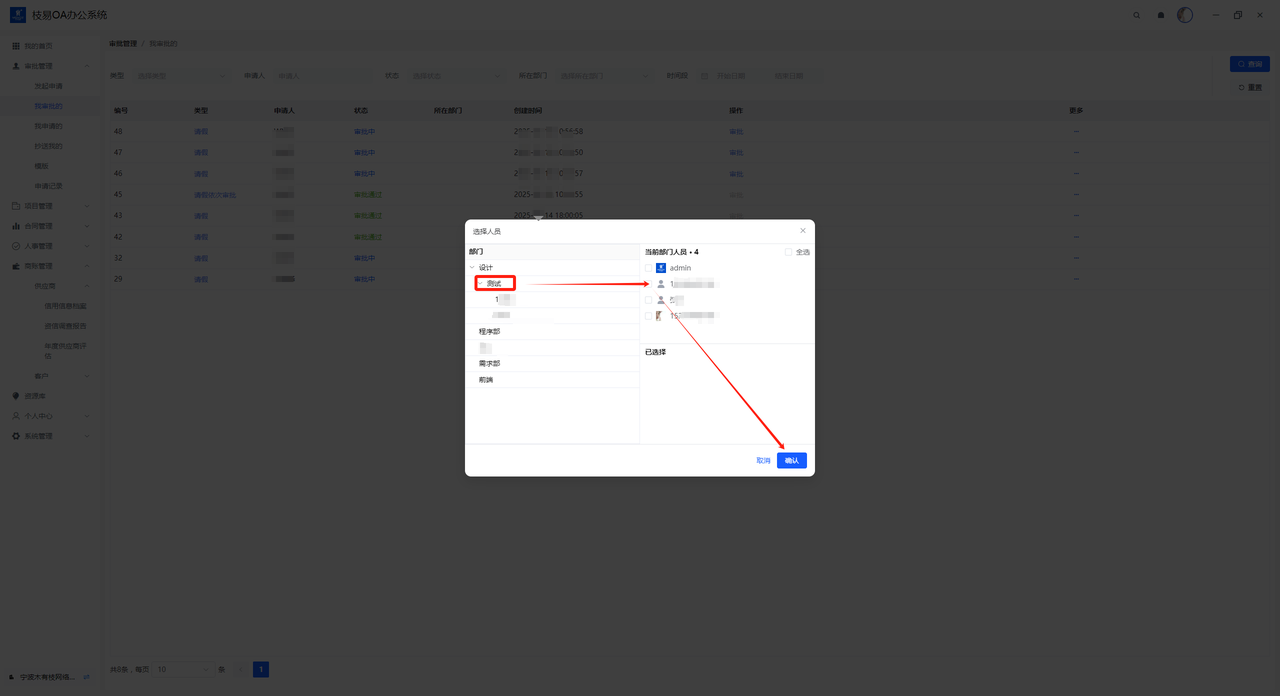Check the box next to admin
The image size is (1280, 696).
click(x=648, y=268)
